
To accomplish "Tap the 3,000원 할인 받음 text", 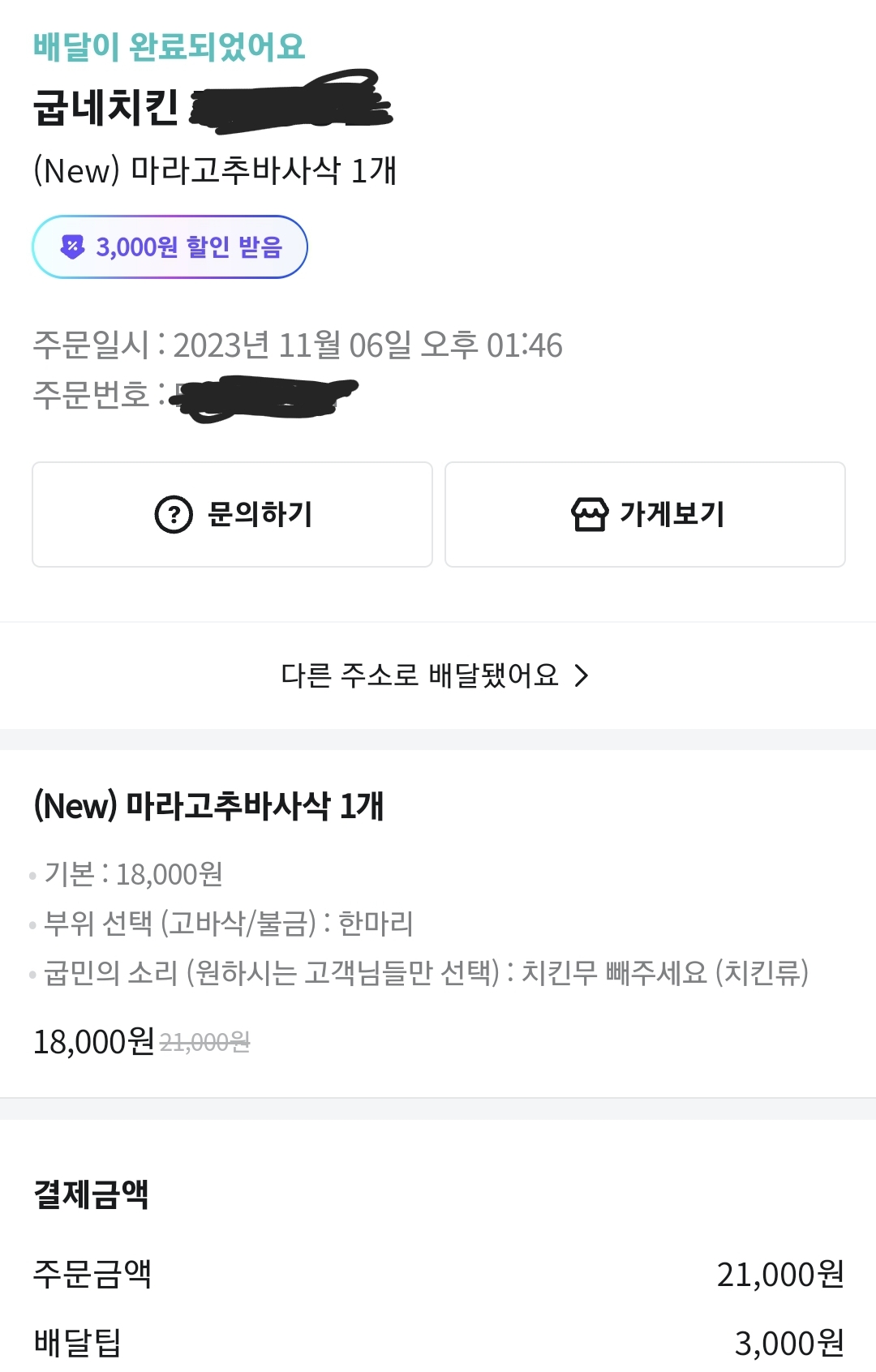I will click(188, 247).
